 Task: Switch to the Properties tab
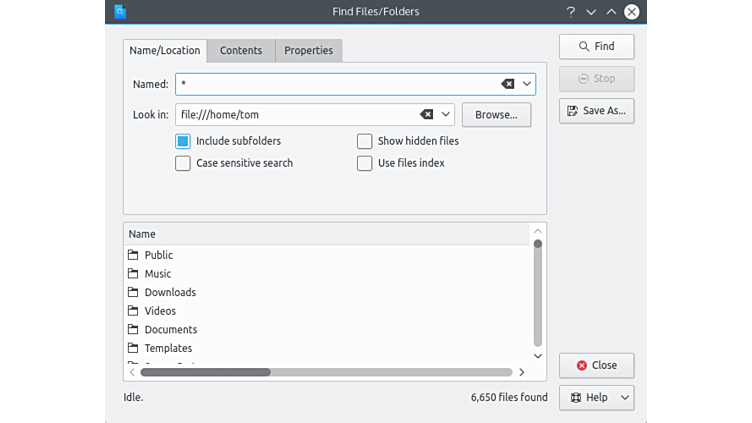click(x=308, y=51)
